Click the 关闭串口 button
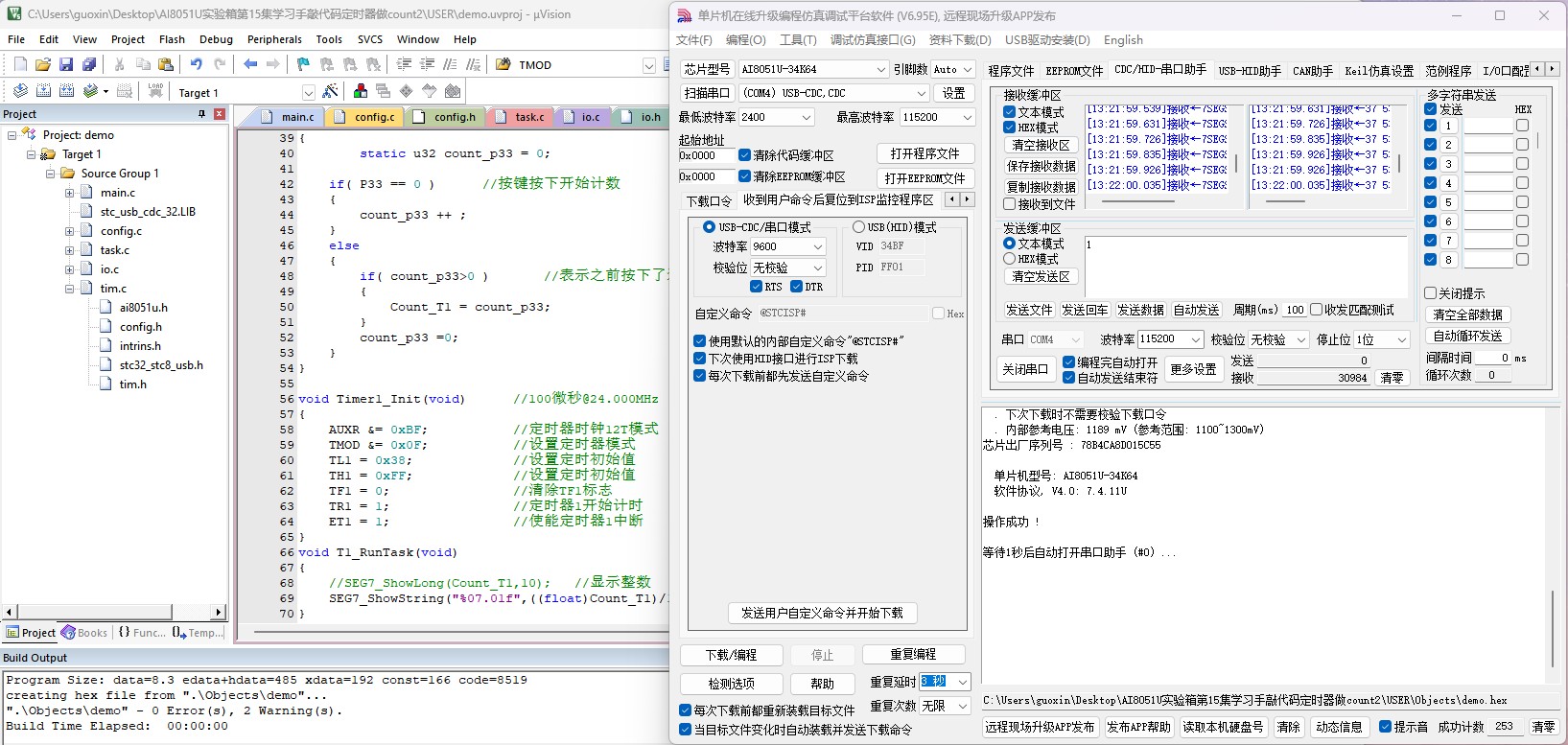The height and width of the screenshot is (745, 1568). [1025, 369]
